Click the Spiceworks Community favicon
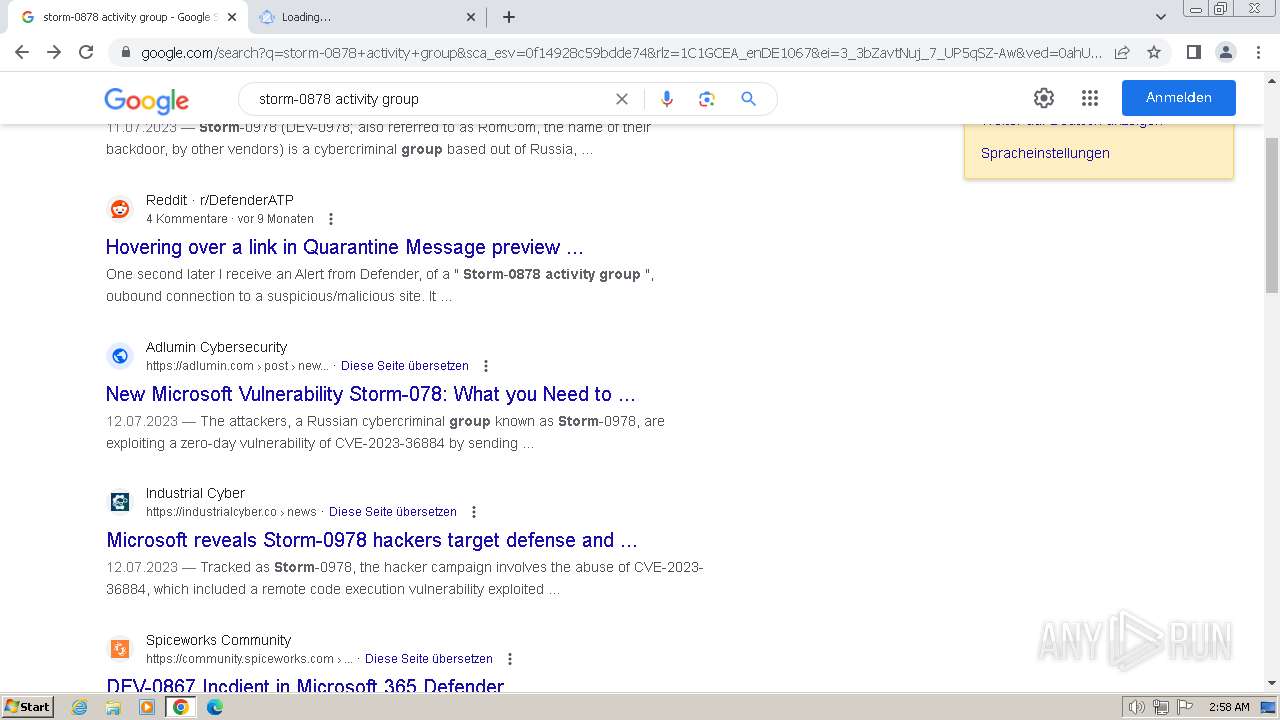The height and width of the screenshot is (720, 1280). 120,649
